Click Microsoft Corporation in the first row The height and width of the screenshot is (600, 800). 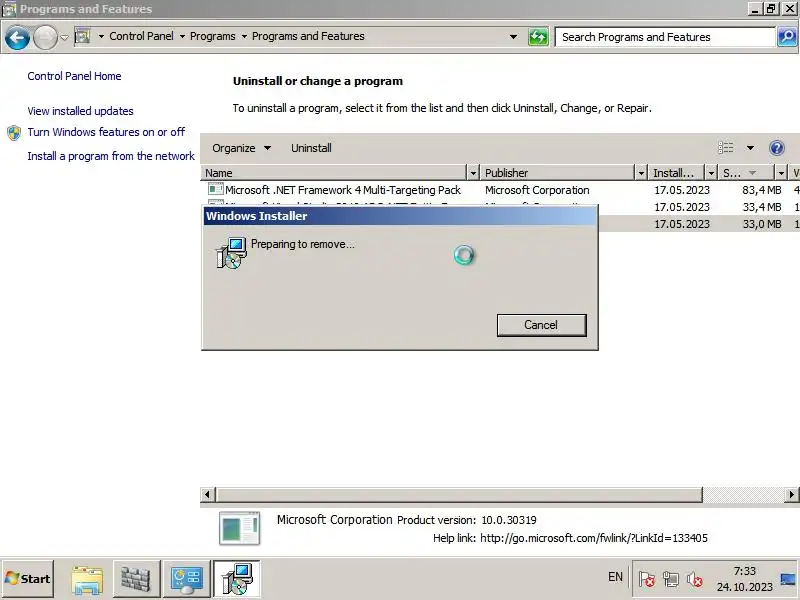click(537, 190)
